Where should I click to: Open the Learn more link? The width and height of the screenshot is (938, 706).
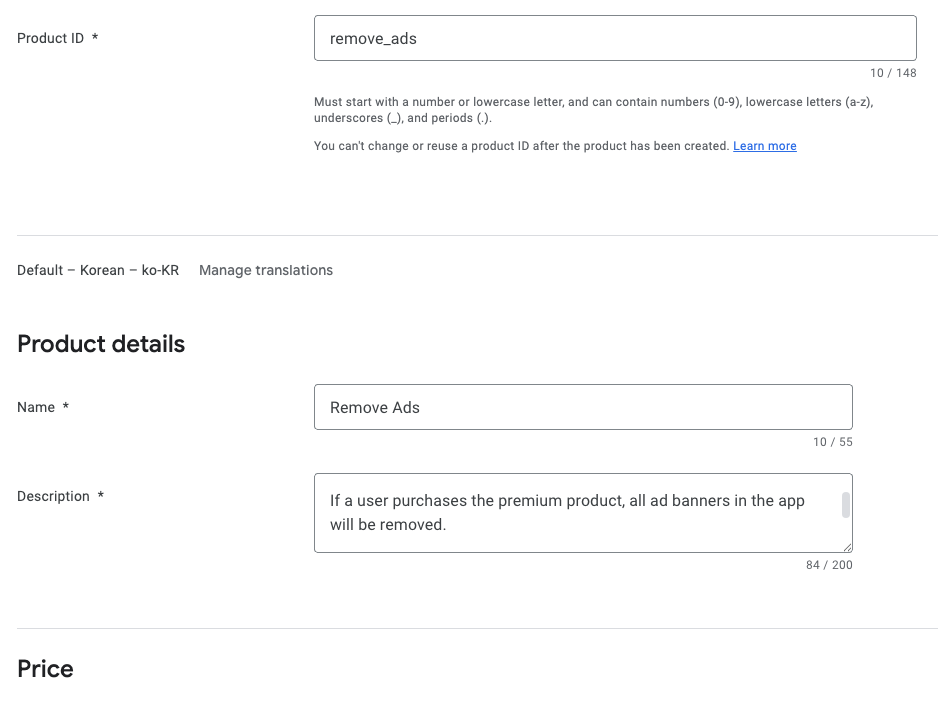(x=764, y=146)
